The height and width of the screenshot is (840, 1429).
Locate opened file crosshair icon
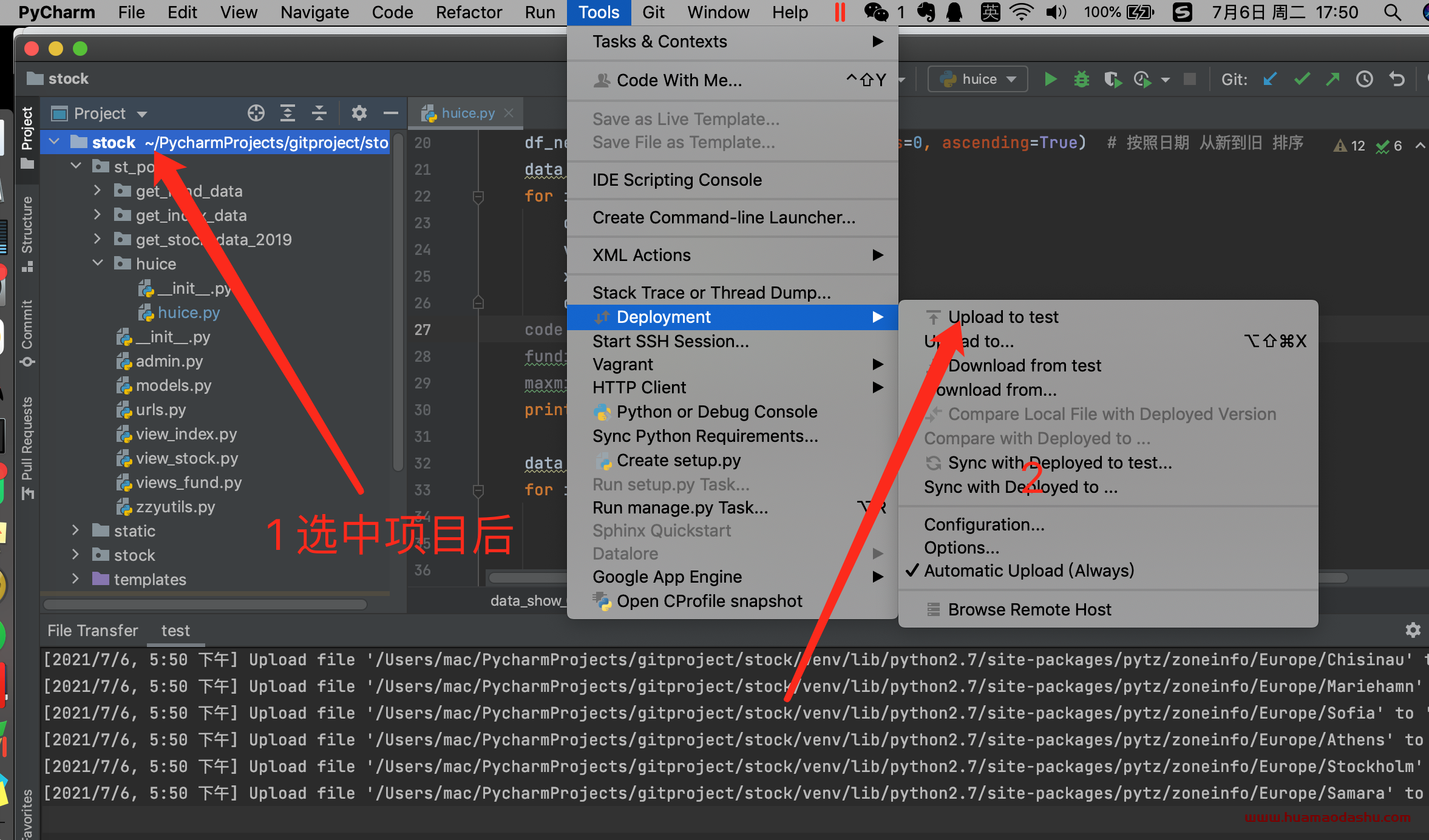click(256, 113)
